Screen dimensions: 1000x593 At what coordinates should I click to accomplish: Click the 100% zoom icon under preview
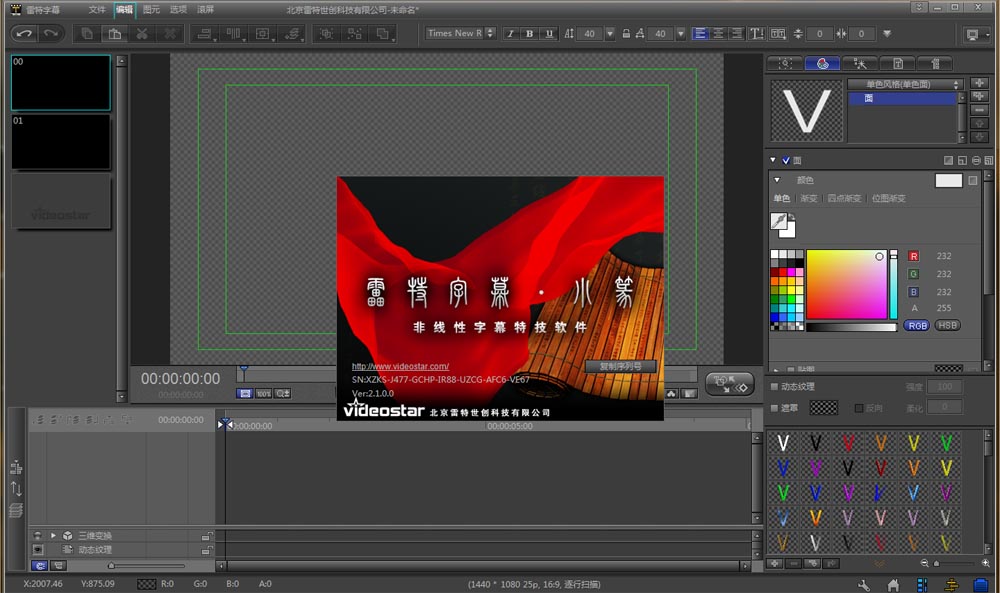[263, 393]
